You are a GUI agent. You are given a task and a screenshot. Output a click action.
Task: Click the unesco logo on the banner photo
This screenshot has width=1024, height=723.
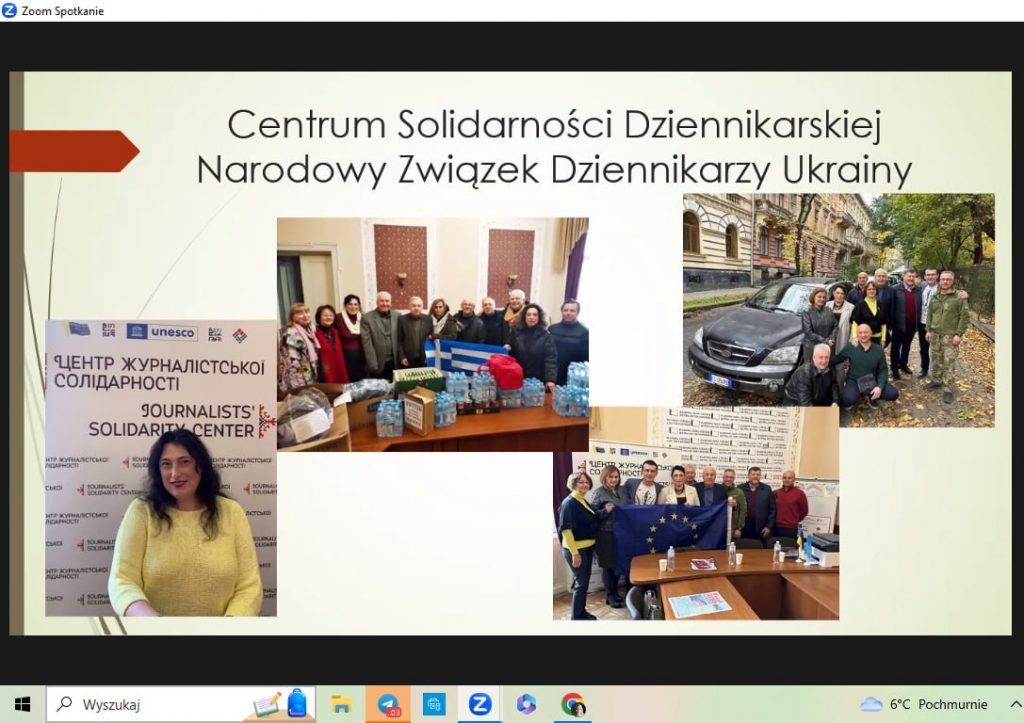coord(162,332)
